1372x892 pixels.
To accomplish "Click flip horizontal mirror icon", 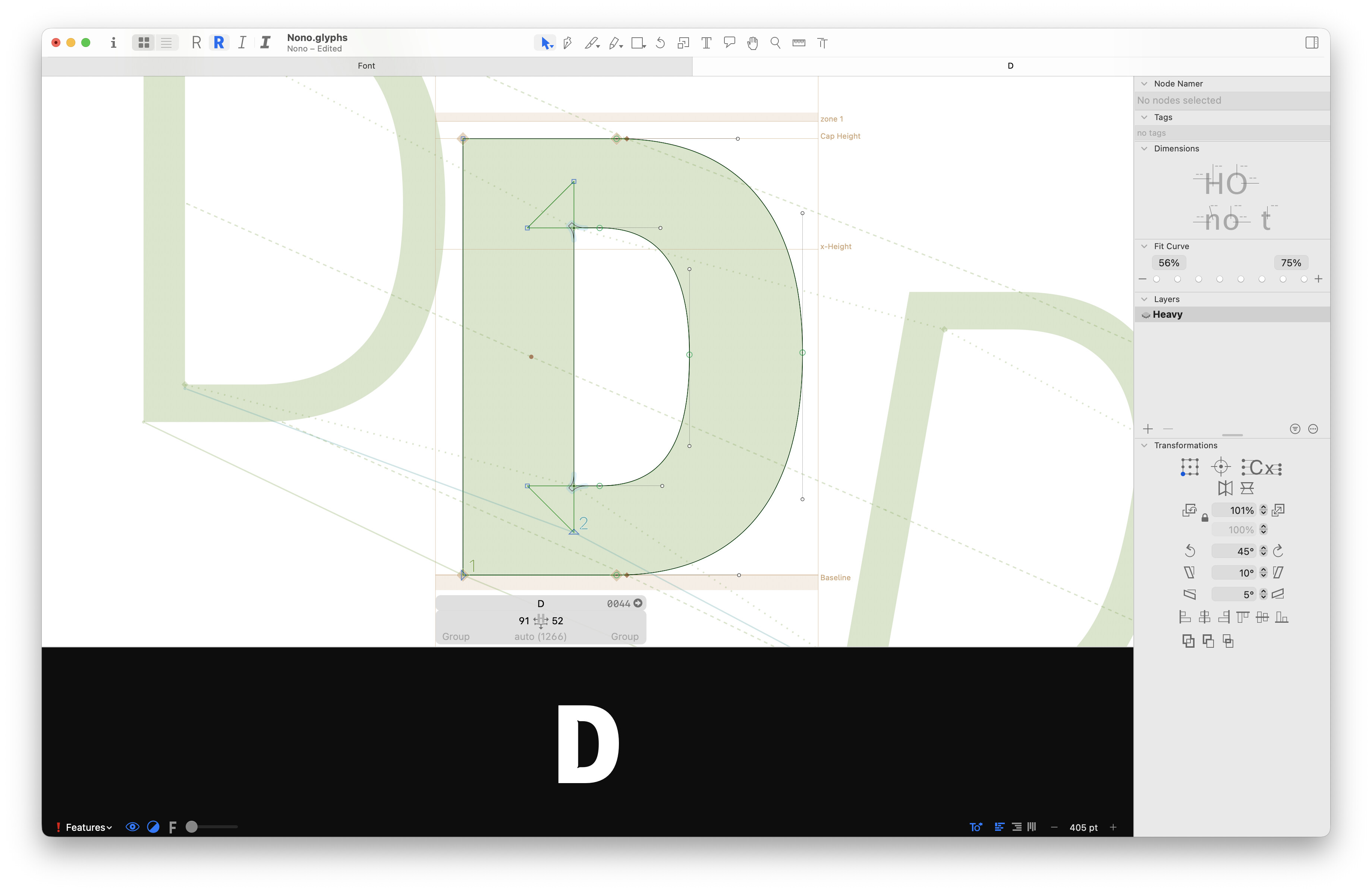I will coord(1225,489).
